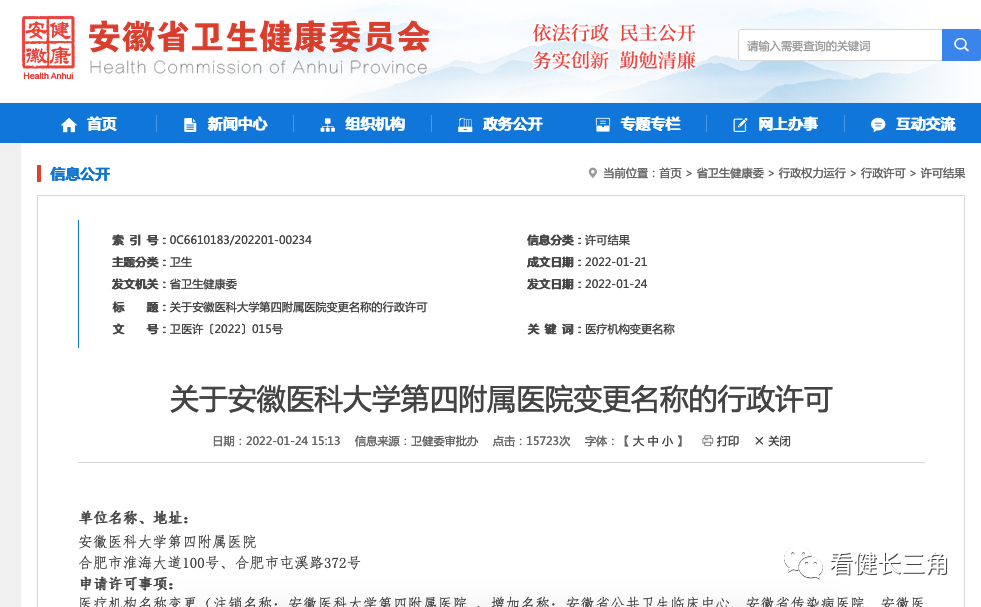Click the search keyword input field

tap(840, 45)
